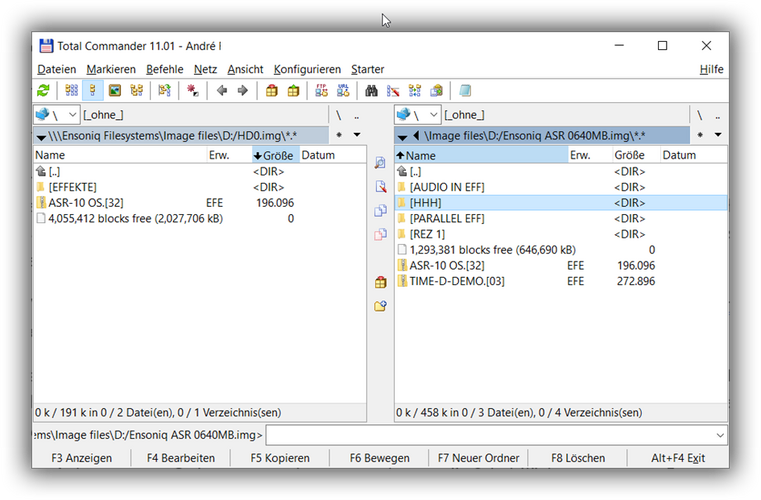Click the edit file icon in middle bar
The width and height of the screenshot is (761, 500).
coord(380,186)
